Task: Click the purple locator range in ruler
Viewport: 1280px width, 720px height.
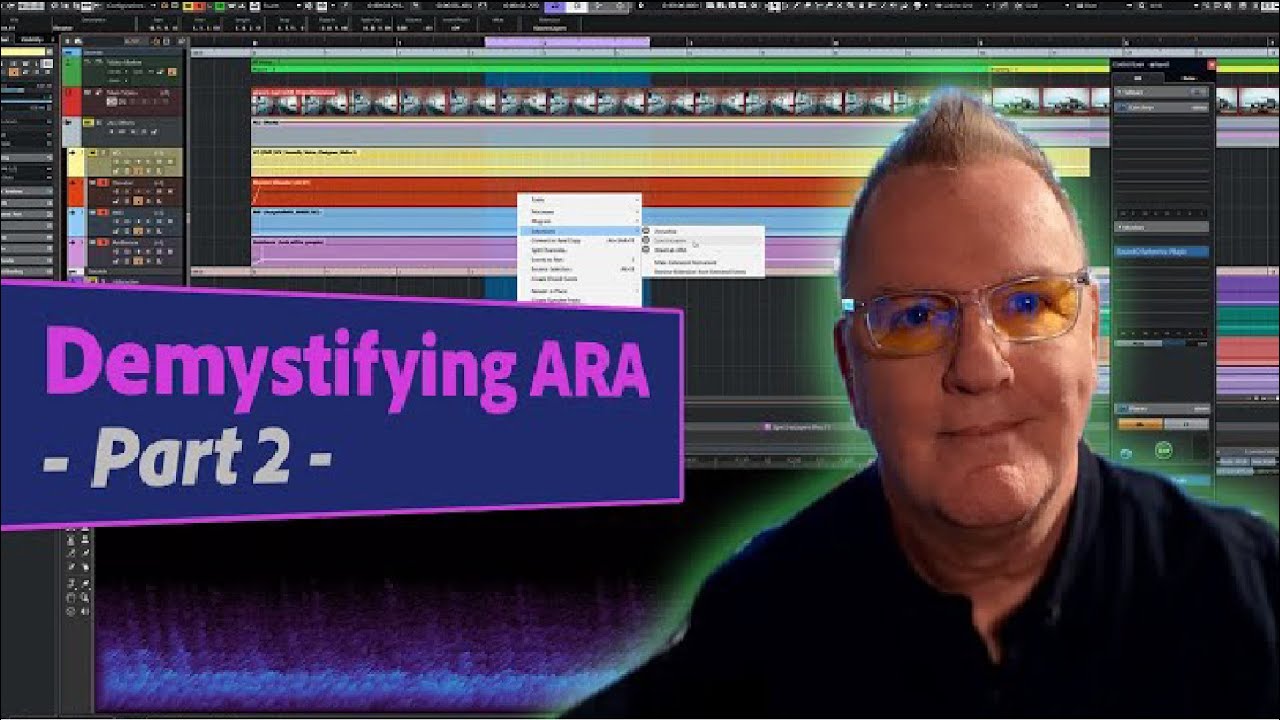Action: point(567,42)
